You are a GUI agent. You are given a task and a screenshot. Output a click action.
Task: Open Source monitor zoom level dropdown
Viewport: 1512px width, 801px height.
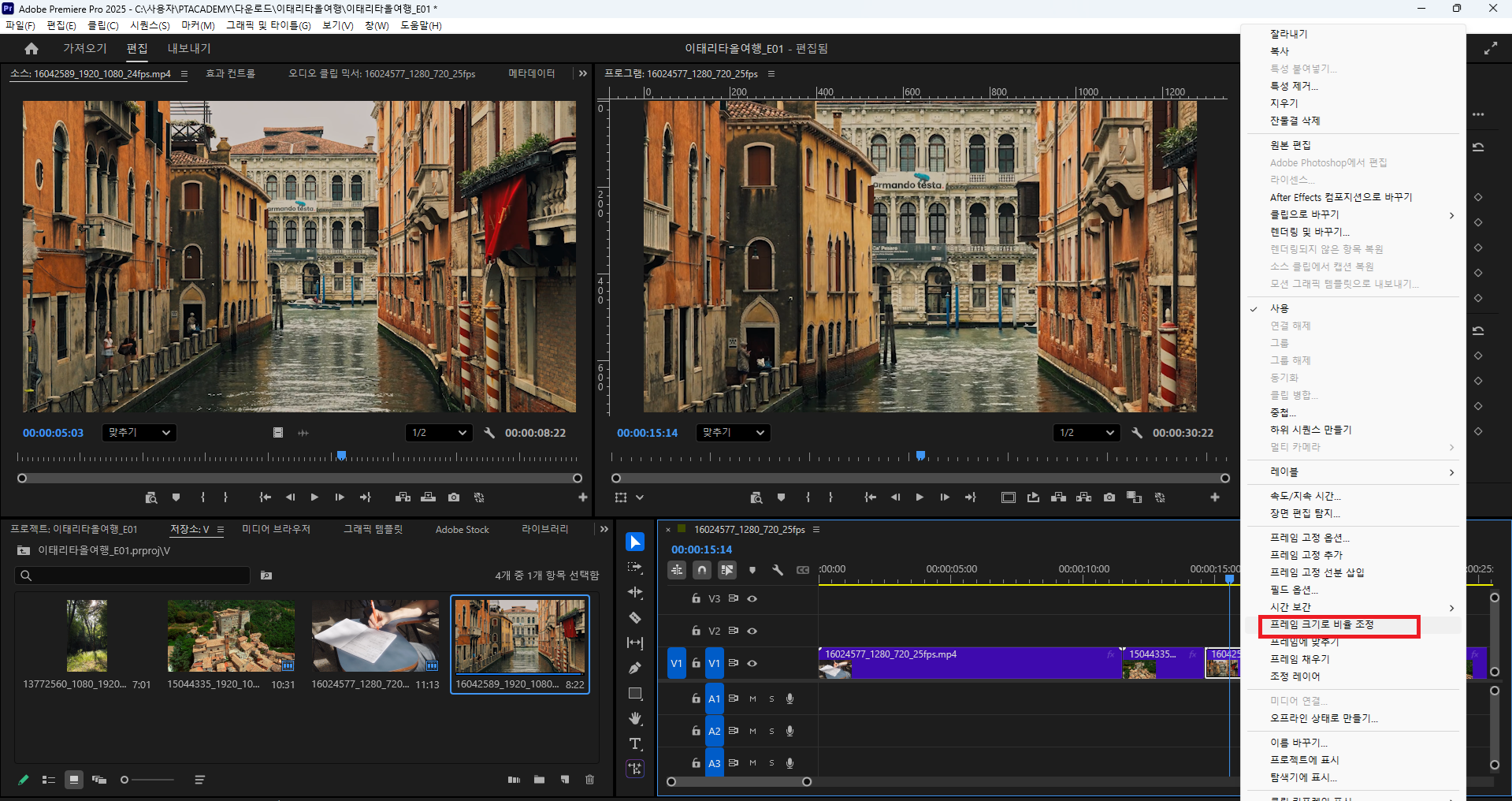[x=139, y=433]
